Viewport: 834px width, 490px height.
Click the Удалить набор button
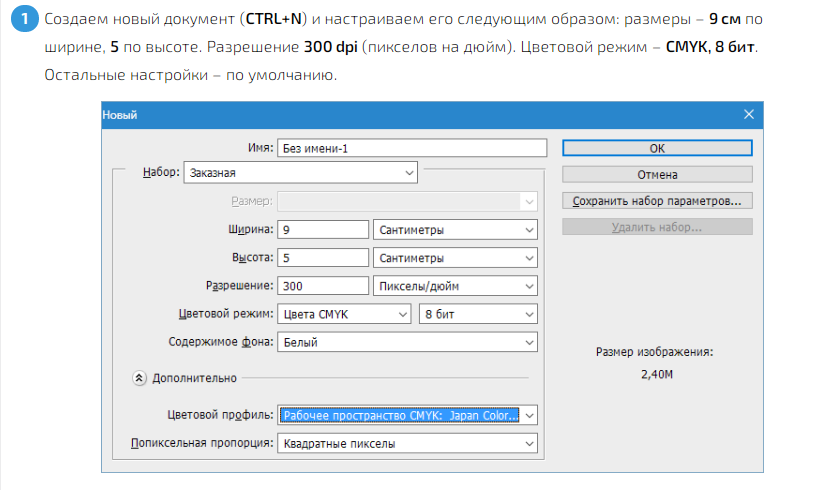[657, 227]
